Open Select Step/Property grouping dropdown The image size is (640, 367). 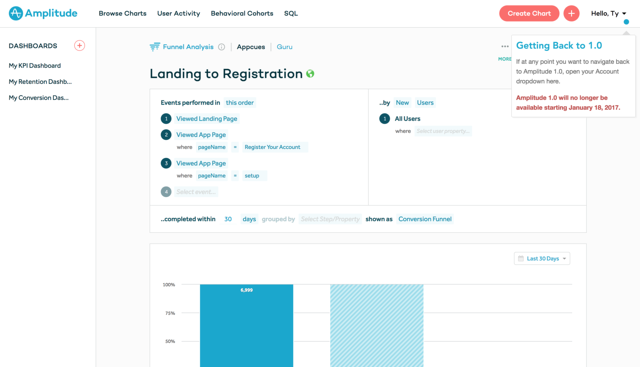330,219
